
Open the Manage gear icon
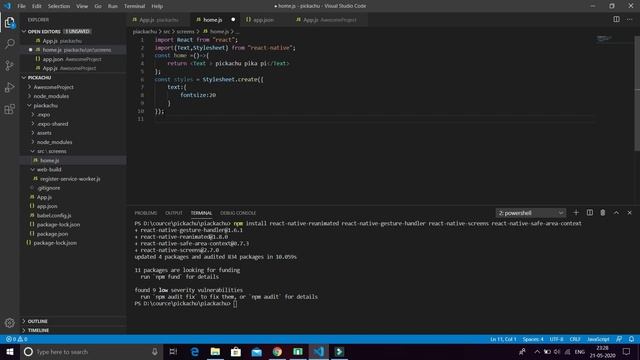9,323
